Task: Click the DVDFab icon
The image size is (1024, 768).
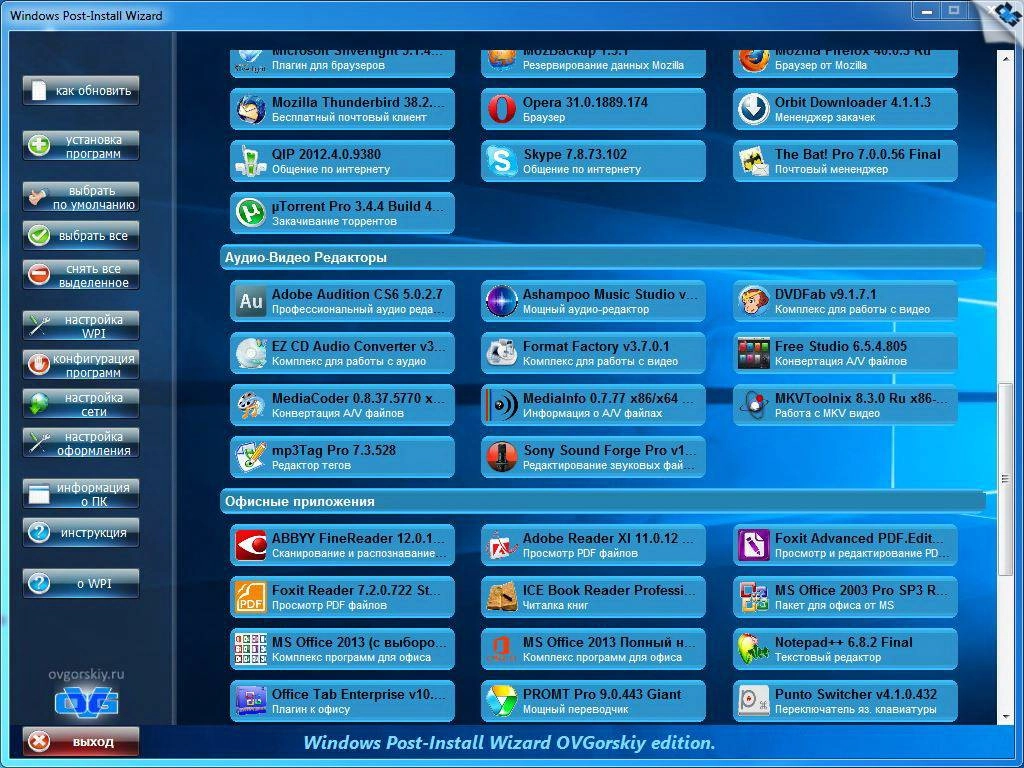Action: (x=754, y=301)
